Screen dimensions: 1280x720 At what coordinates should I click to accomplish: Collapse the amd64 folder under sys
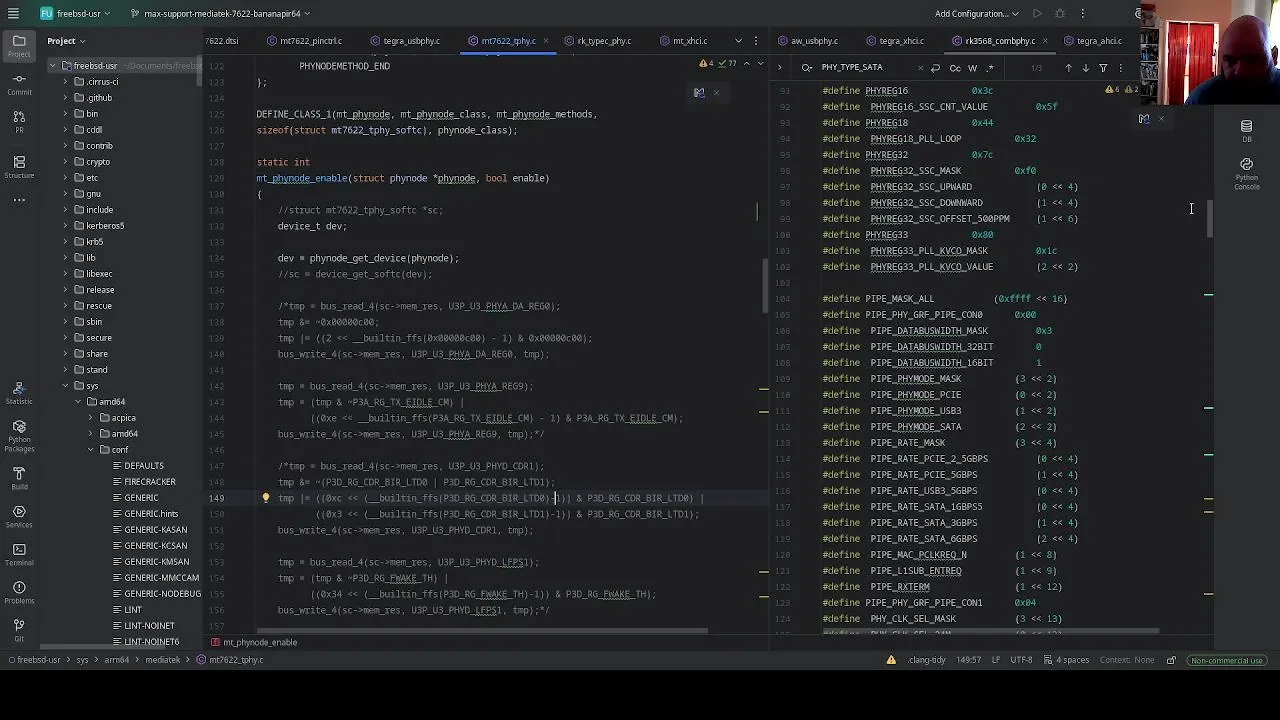coord(78,402)
